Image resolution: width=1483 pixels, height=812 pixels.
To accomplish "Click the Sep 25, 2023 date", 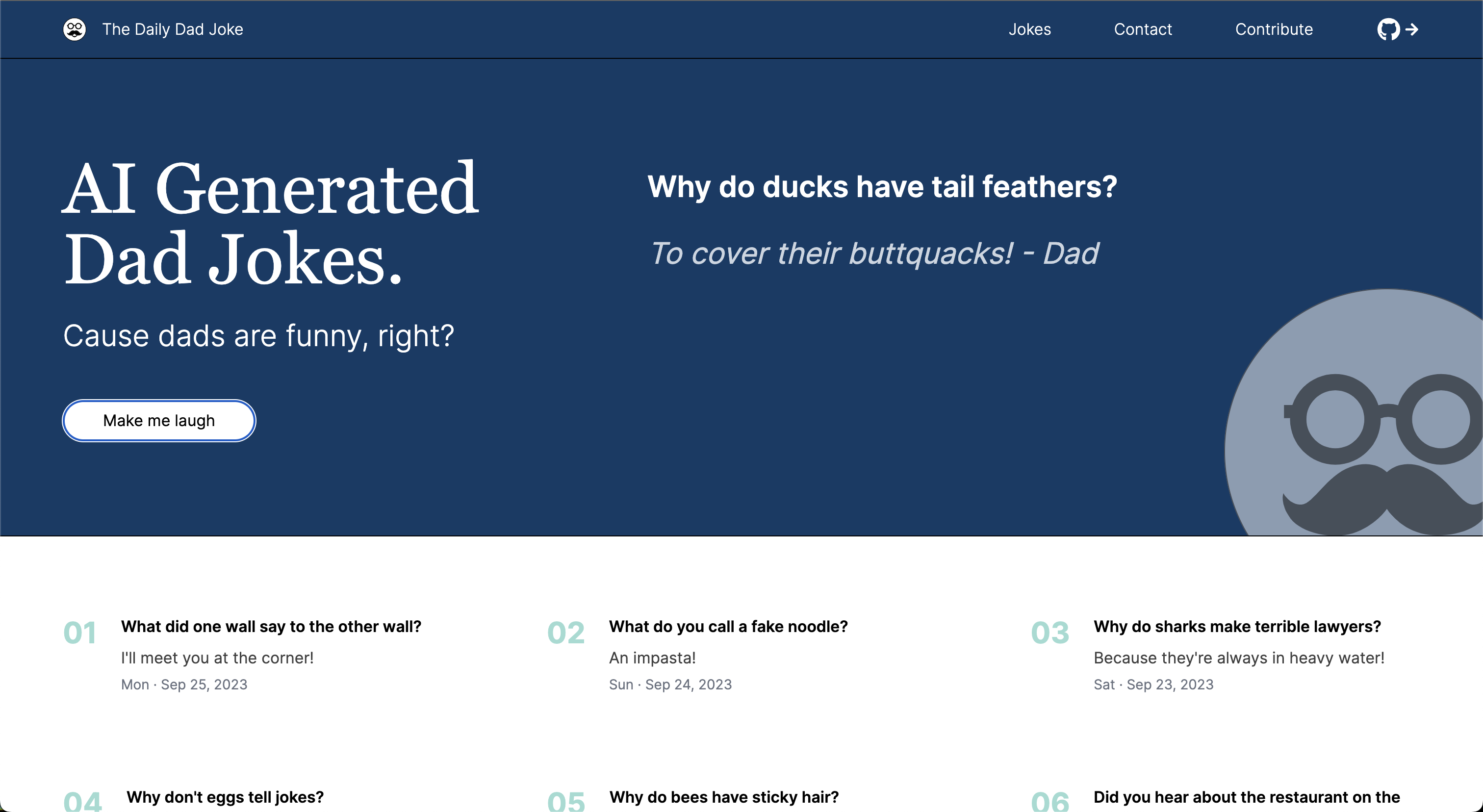I will tap(204, 684).
